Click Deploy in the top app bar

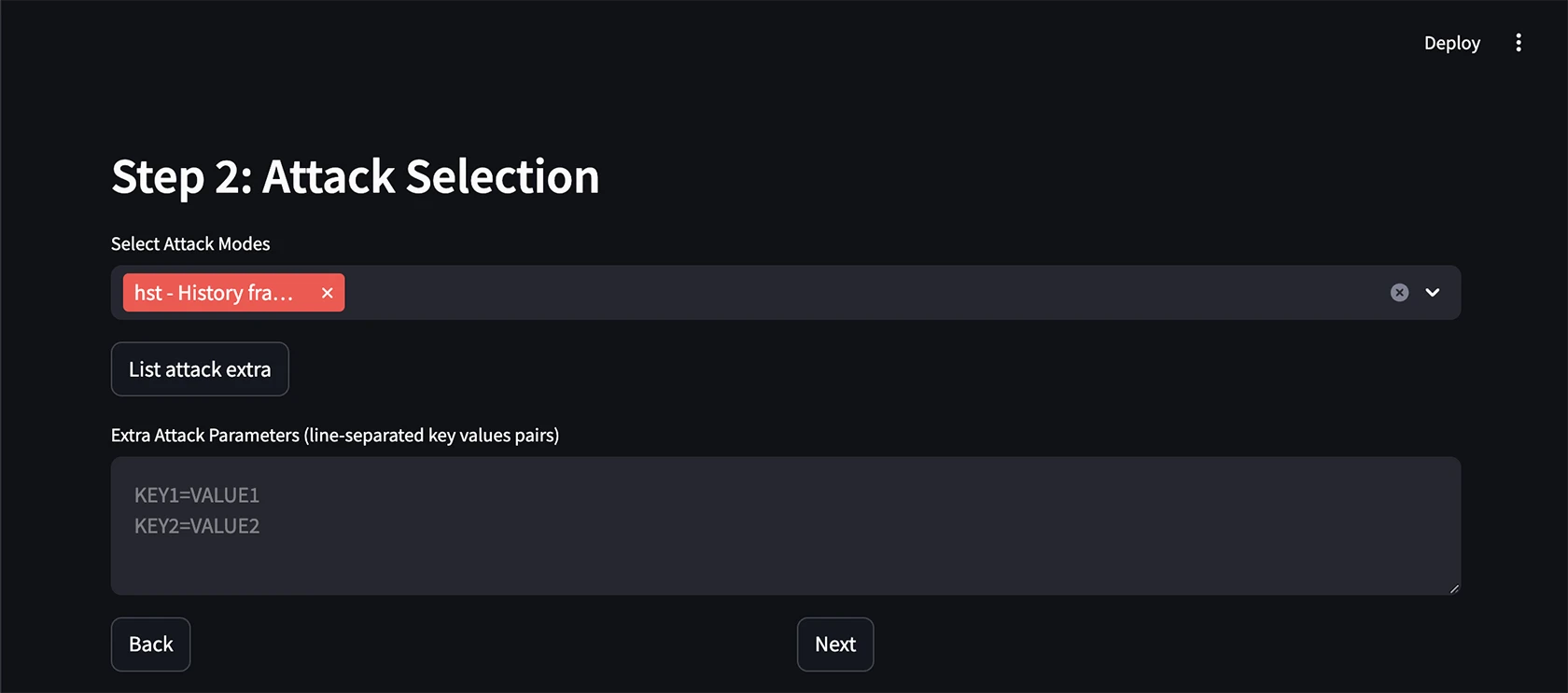(1451, 42)
